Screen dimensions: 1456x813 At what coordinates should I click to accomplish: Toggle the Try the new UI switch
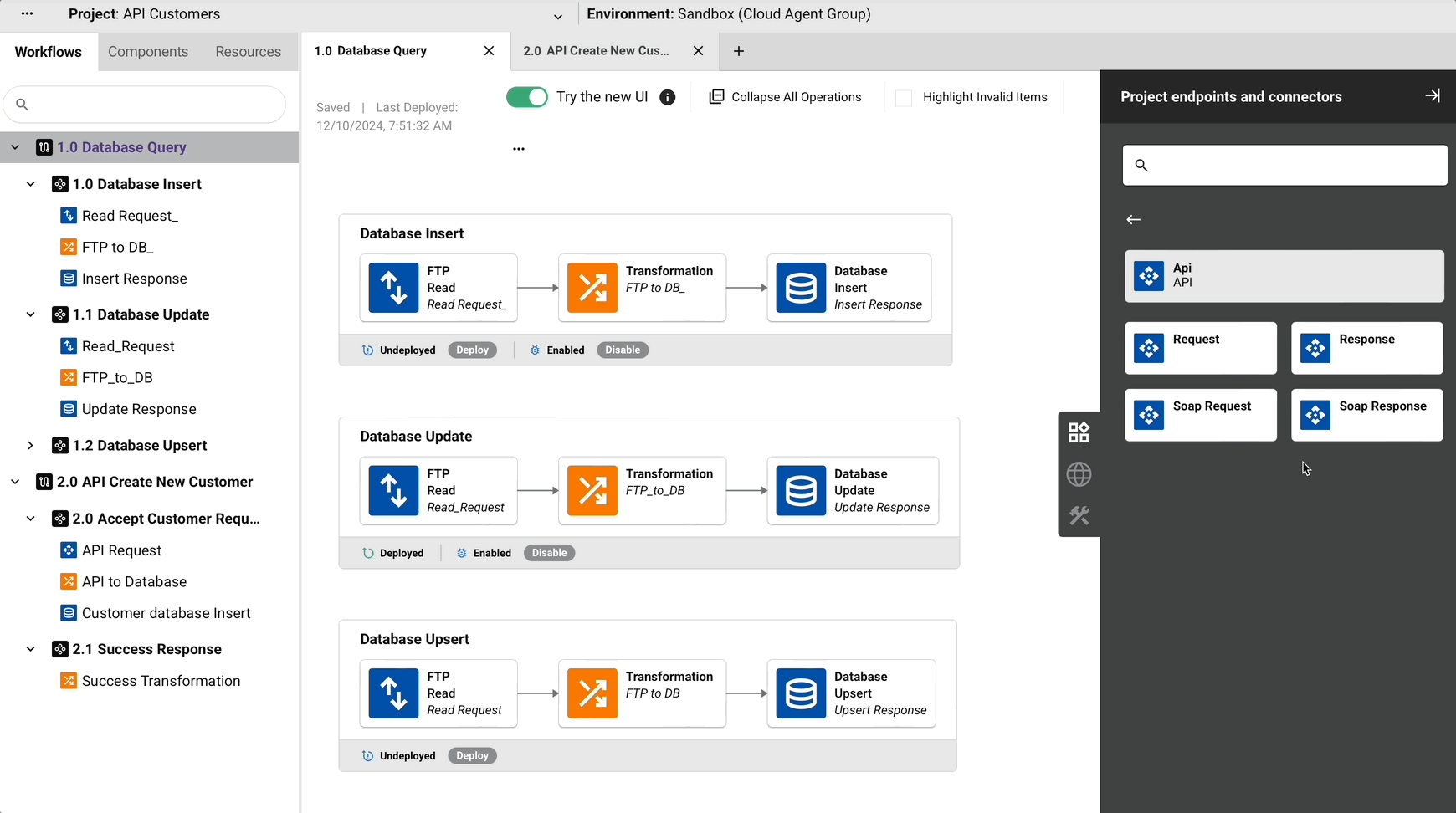tap(527, 97)
